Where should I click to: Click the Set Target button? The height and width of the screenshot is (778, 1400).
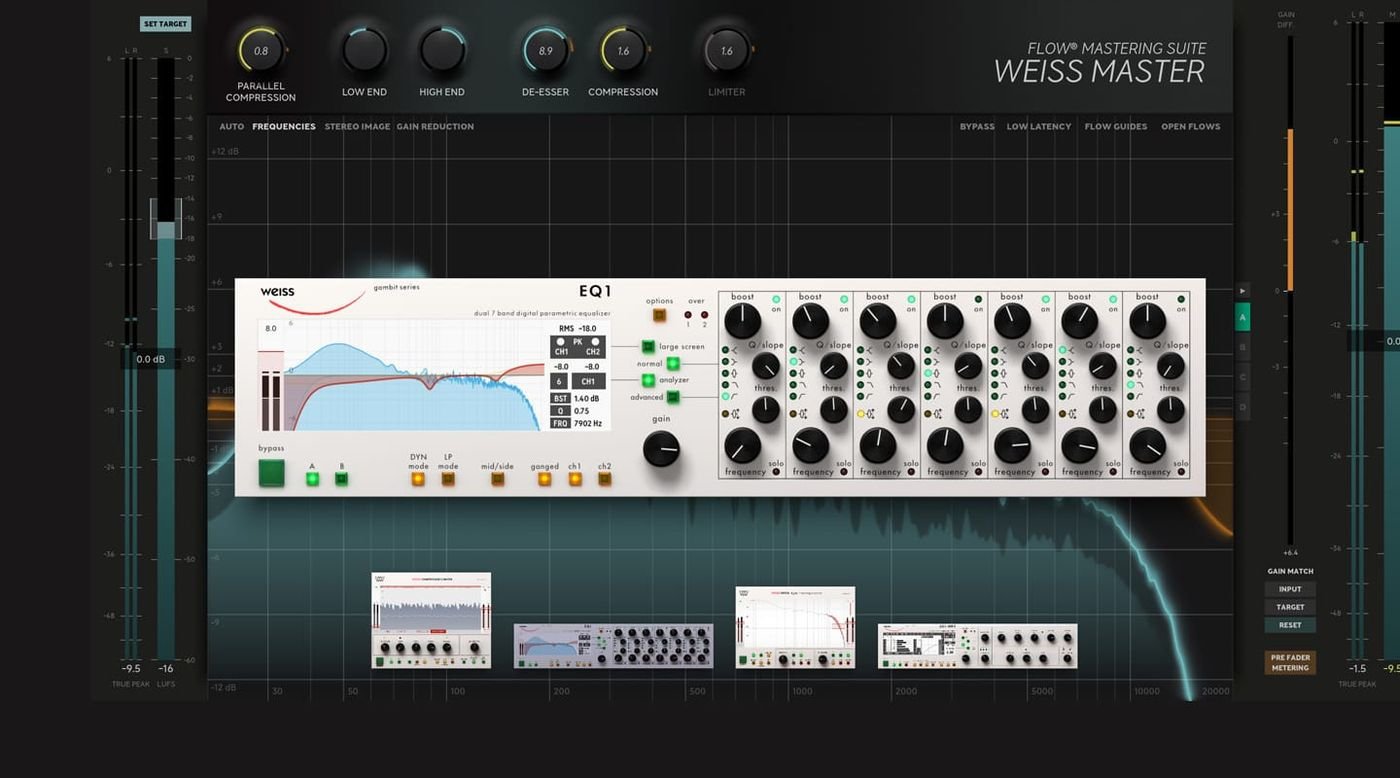165,24
